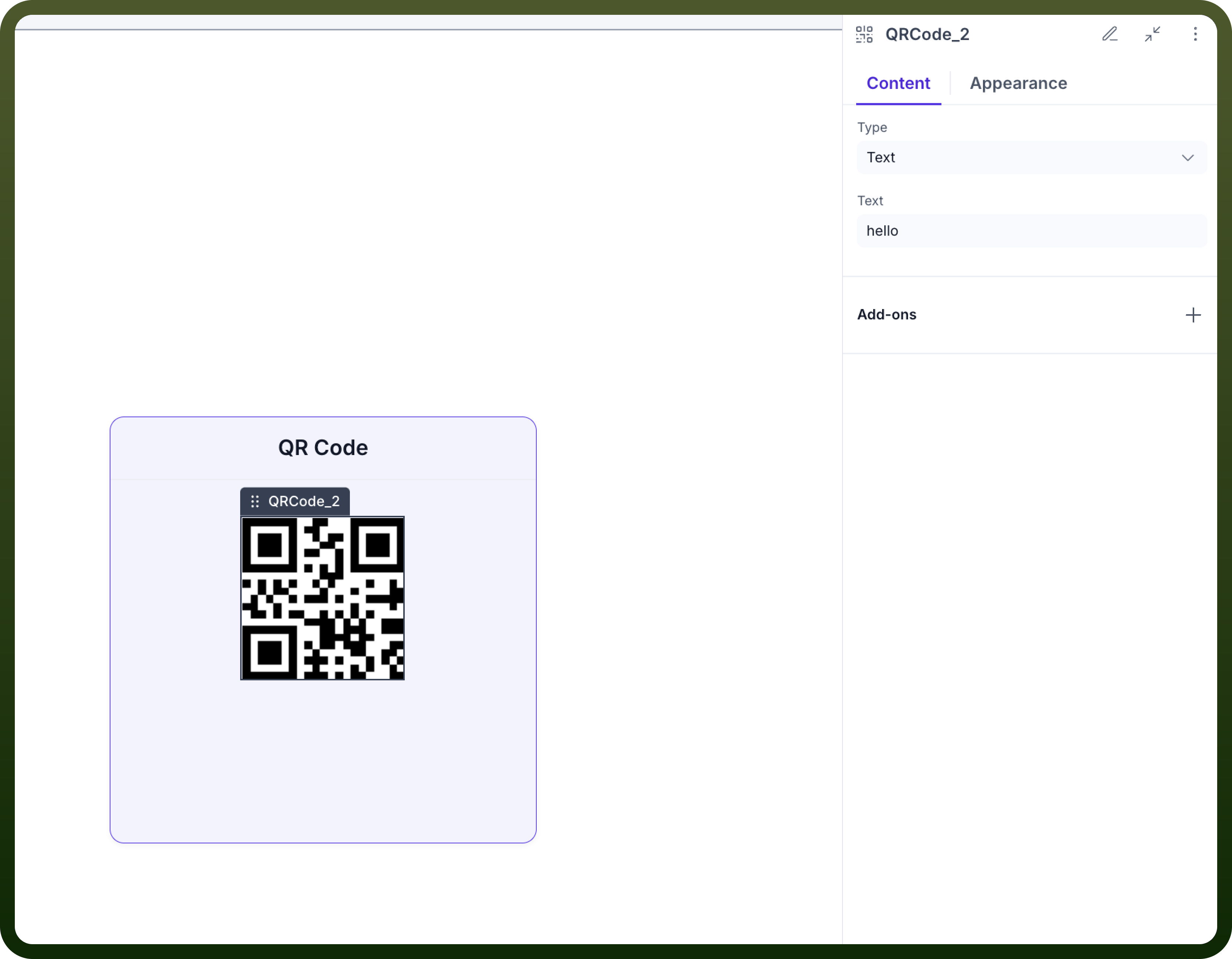Viewport: 1232px width, 959px height.
Task: Switch to the Appearance tab
Action: point(1018,83)
